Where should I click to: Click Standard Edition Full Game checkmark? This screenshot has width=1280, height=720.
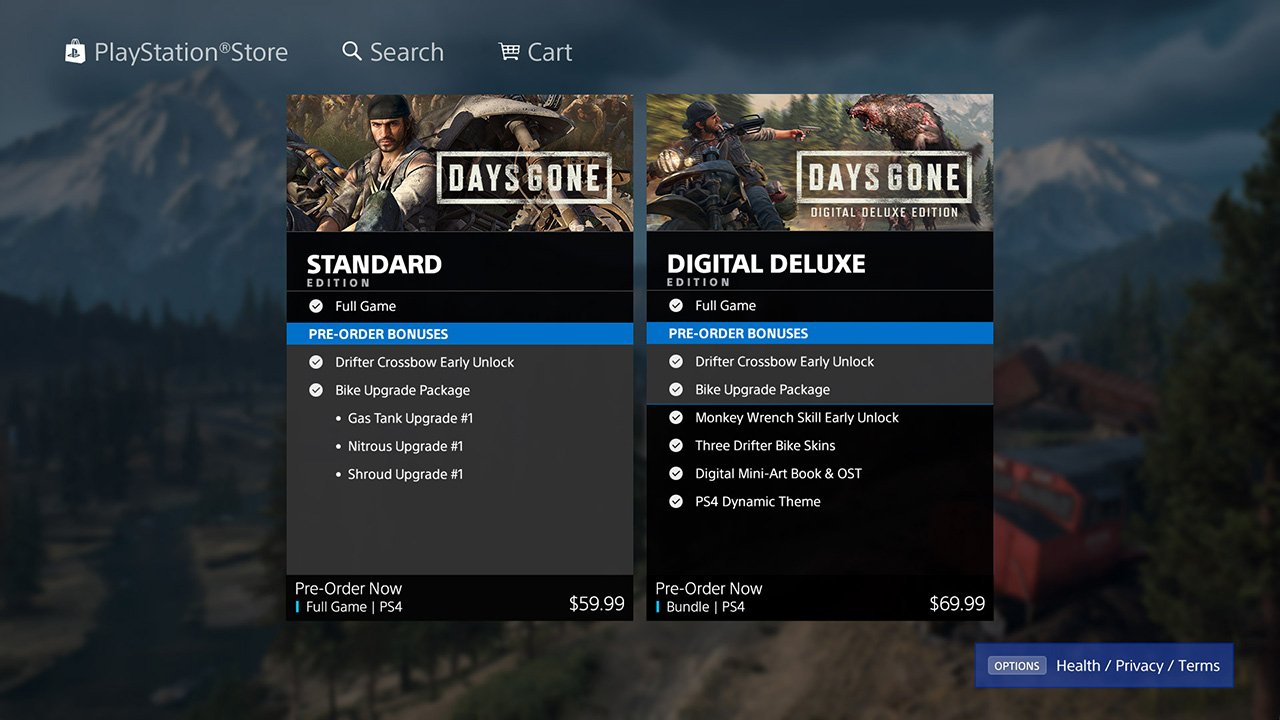(316, 306)
